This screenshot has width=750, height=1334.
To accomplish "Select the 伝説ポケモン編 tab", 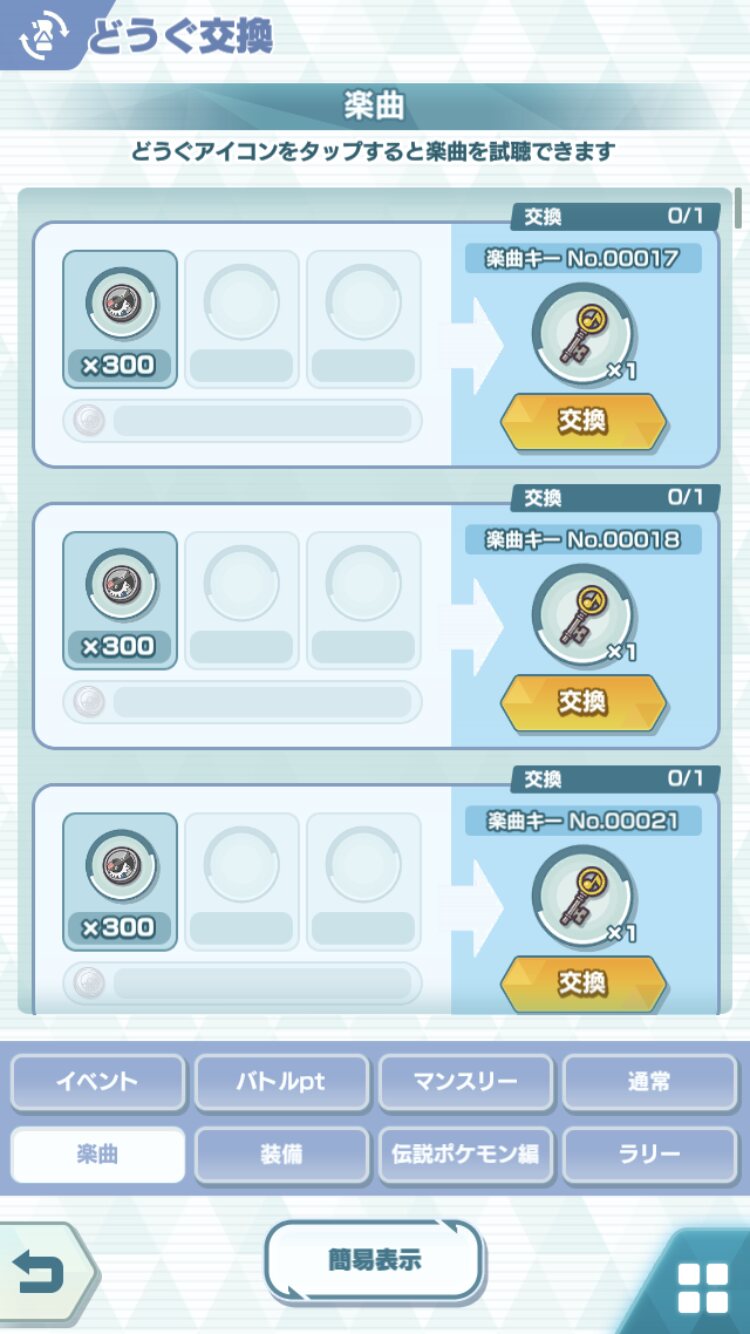I will pyautogui.click(x=465, y=1155).
